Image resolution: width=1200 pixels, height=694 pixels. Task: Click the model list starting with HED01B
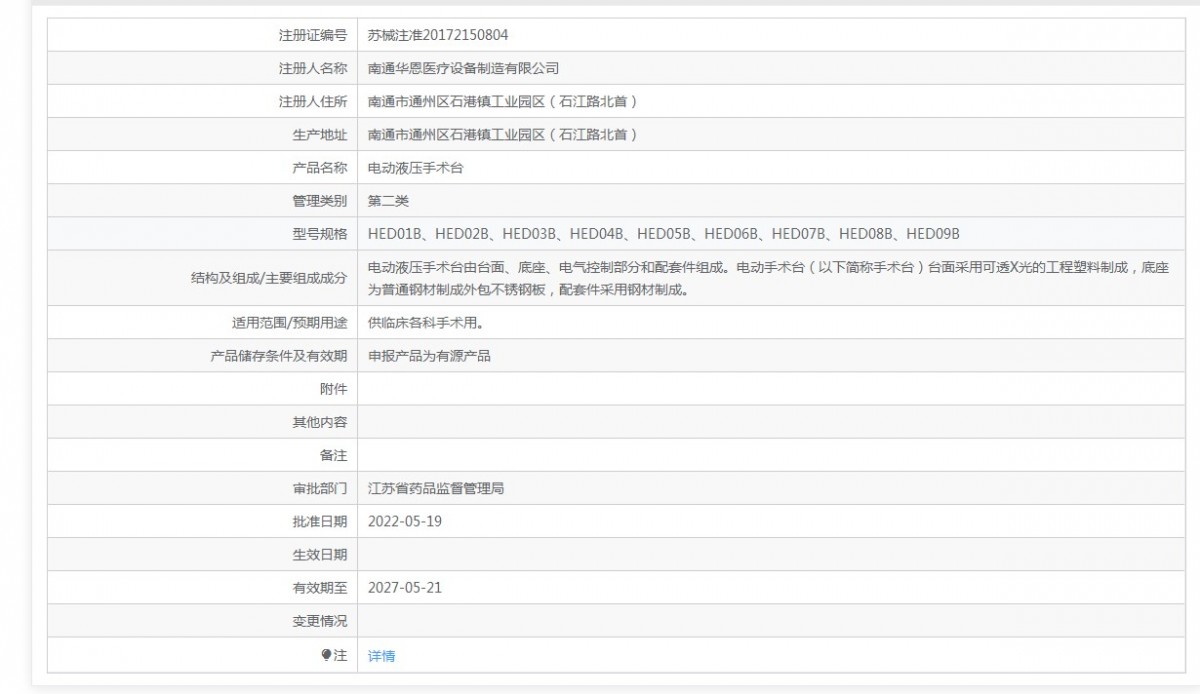[664, 234]
